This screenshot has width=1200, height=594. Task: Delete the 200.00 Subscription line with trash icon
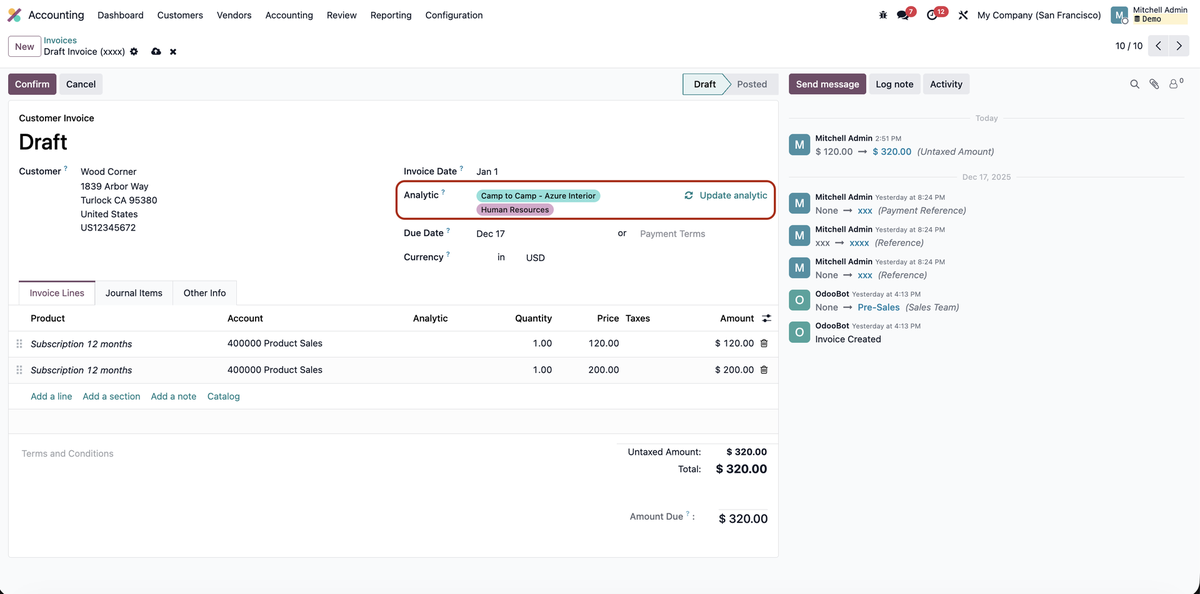point(763,369)
